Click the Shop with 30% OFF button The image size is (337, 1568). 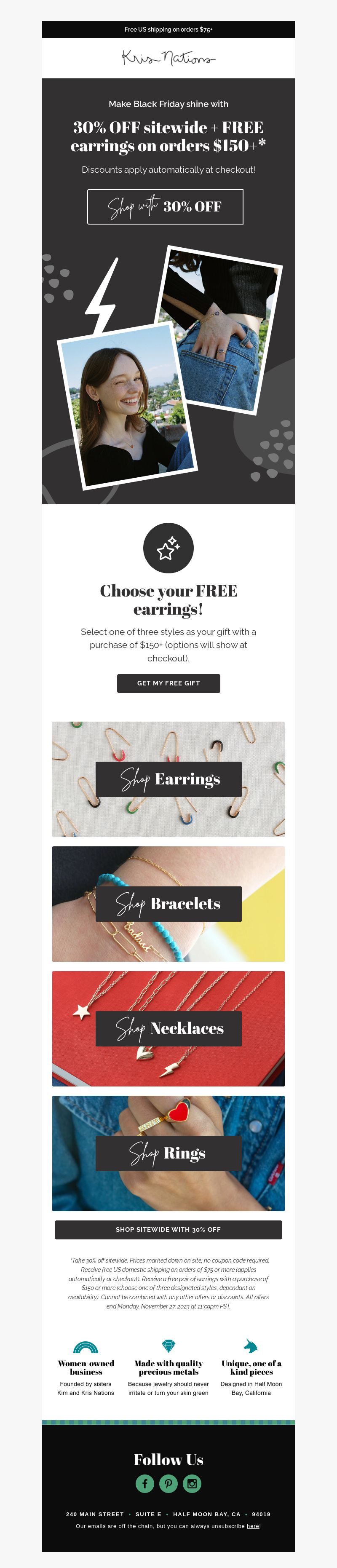[166, 207]
